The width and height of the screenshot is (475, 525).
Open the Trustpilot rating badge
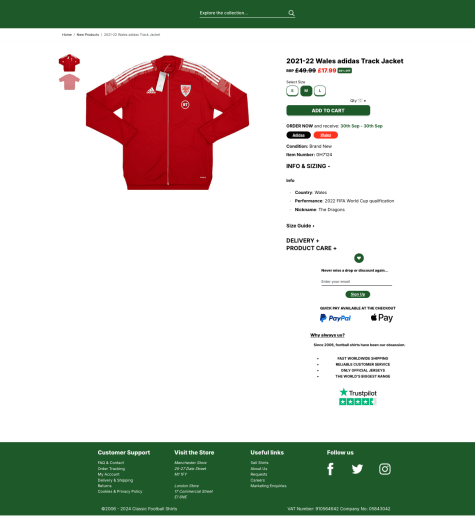click(x=358, y=396)
